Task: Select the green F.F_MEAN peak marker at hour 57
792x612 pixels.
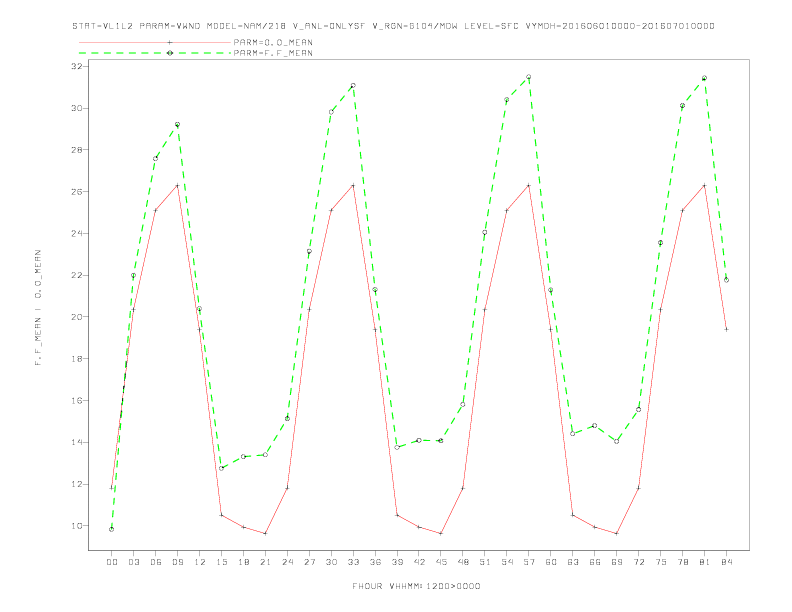Action: point(529,77)
